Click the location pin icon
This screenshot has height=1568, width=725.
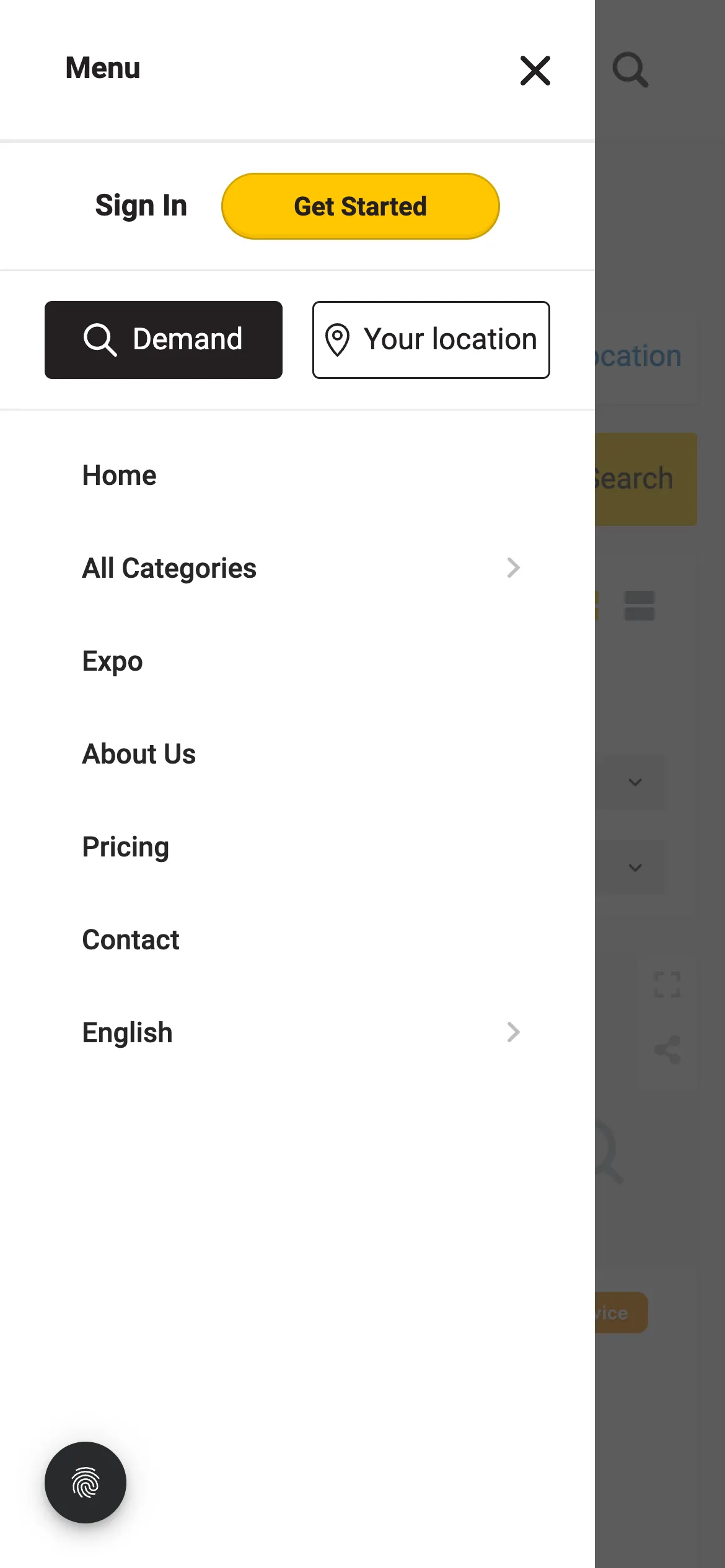pyautogui.click(x=338, y=340)
